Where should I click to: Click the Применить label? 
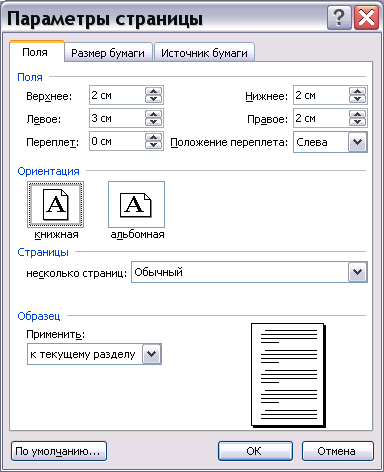click(55, 334)
